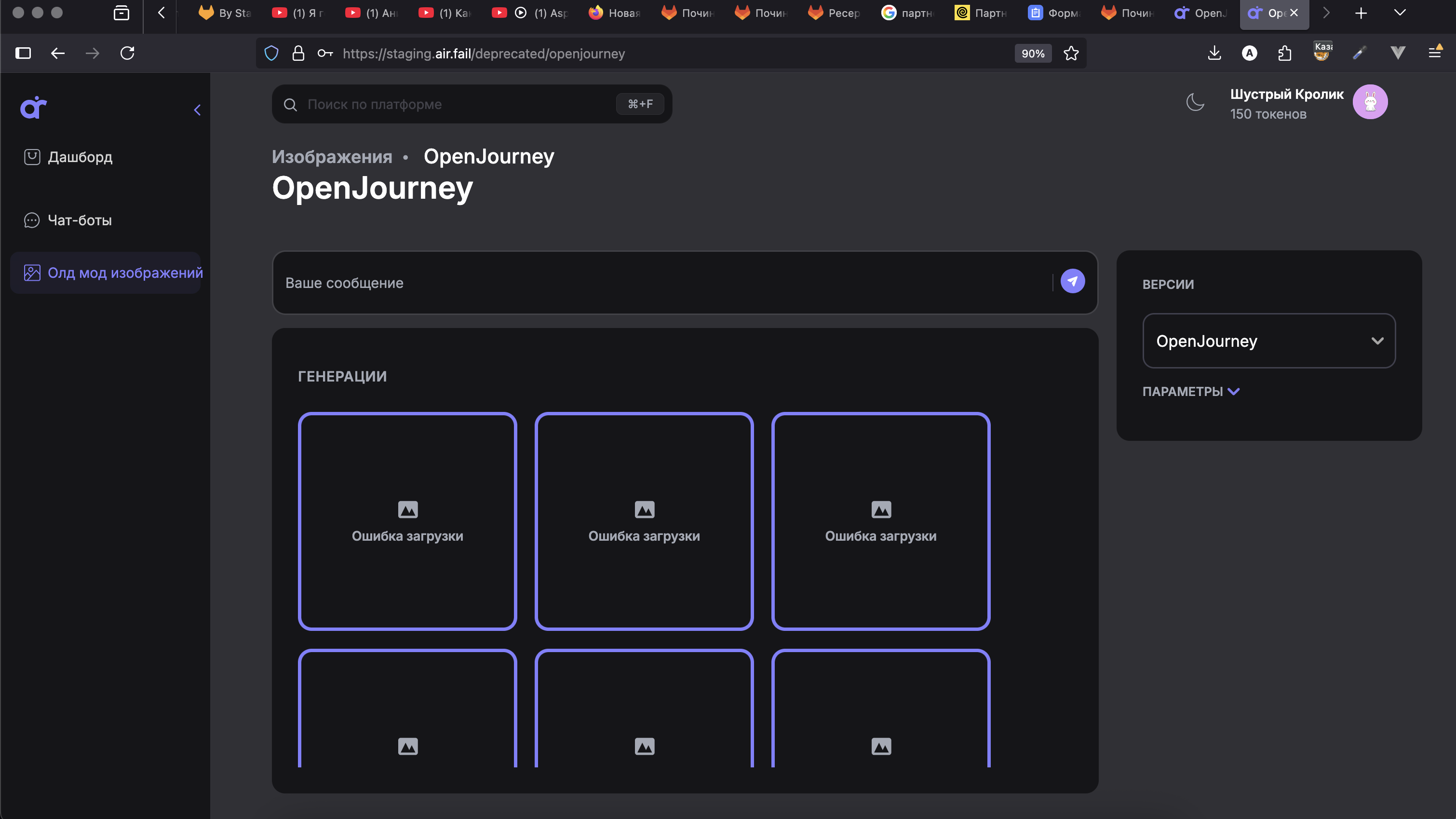Go back with the browser back arrow
The height and width of the screenshot is (819, 1456).
[x=58, y=53]
